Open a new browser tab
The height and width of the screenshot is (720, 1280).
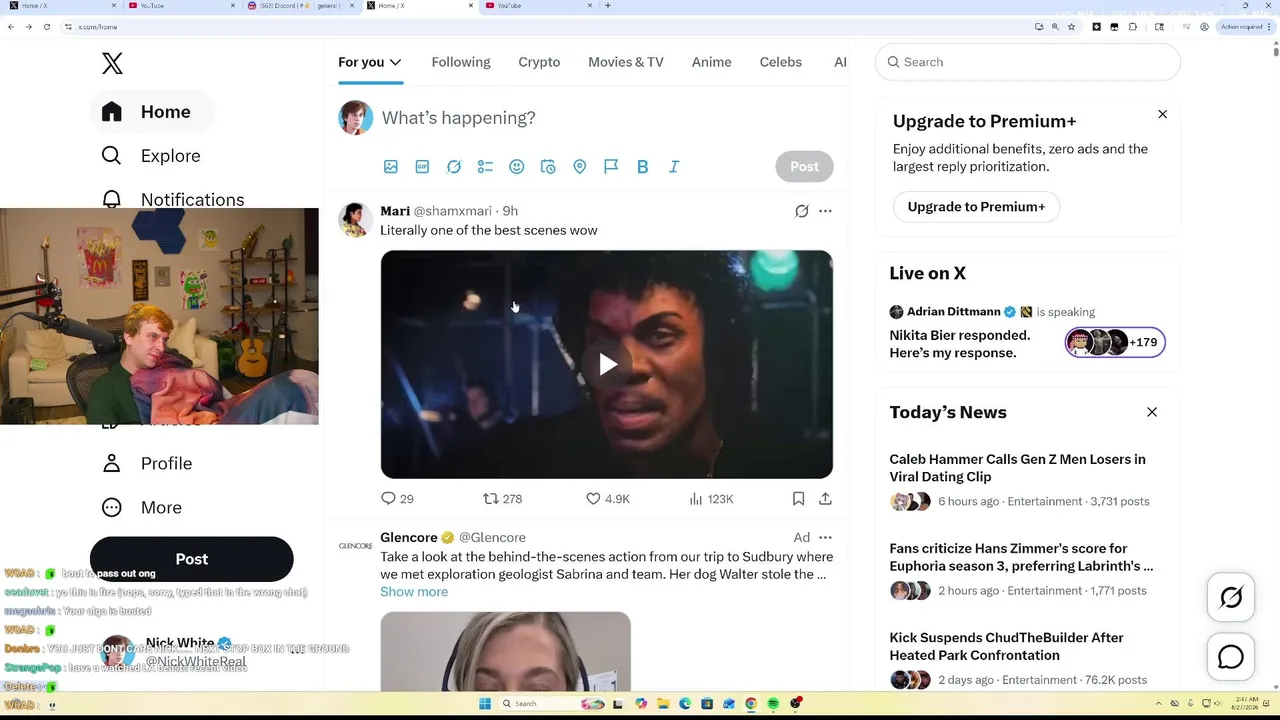(608, 6)
